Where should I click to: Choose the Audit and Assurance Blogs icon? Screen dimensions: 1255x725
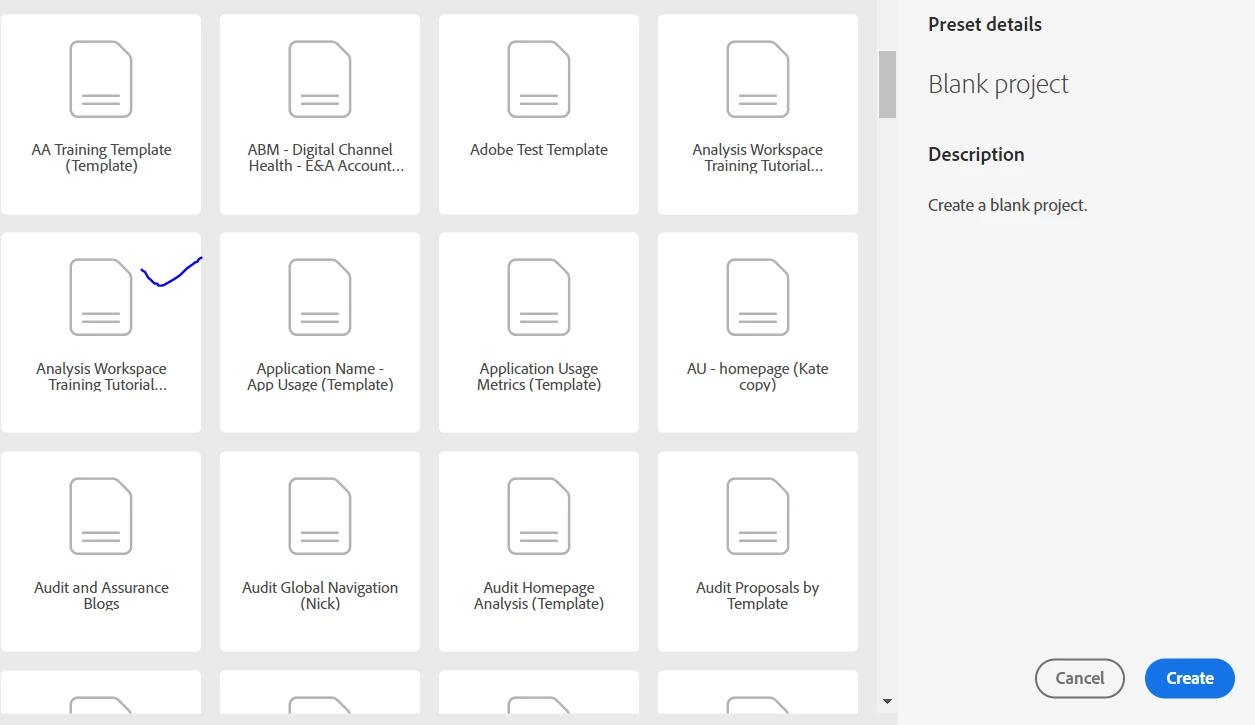click(101, 516)
